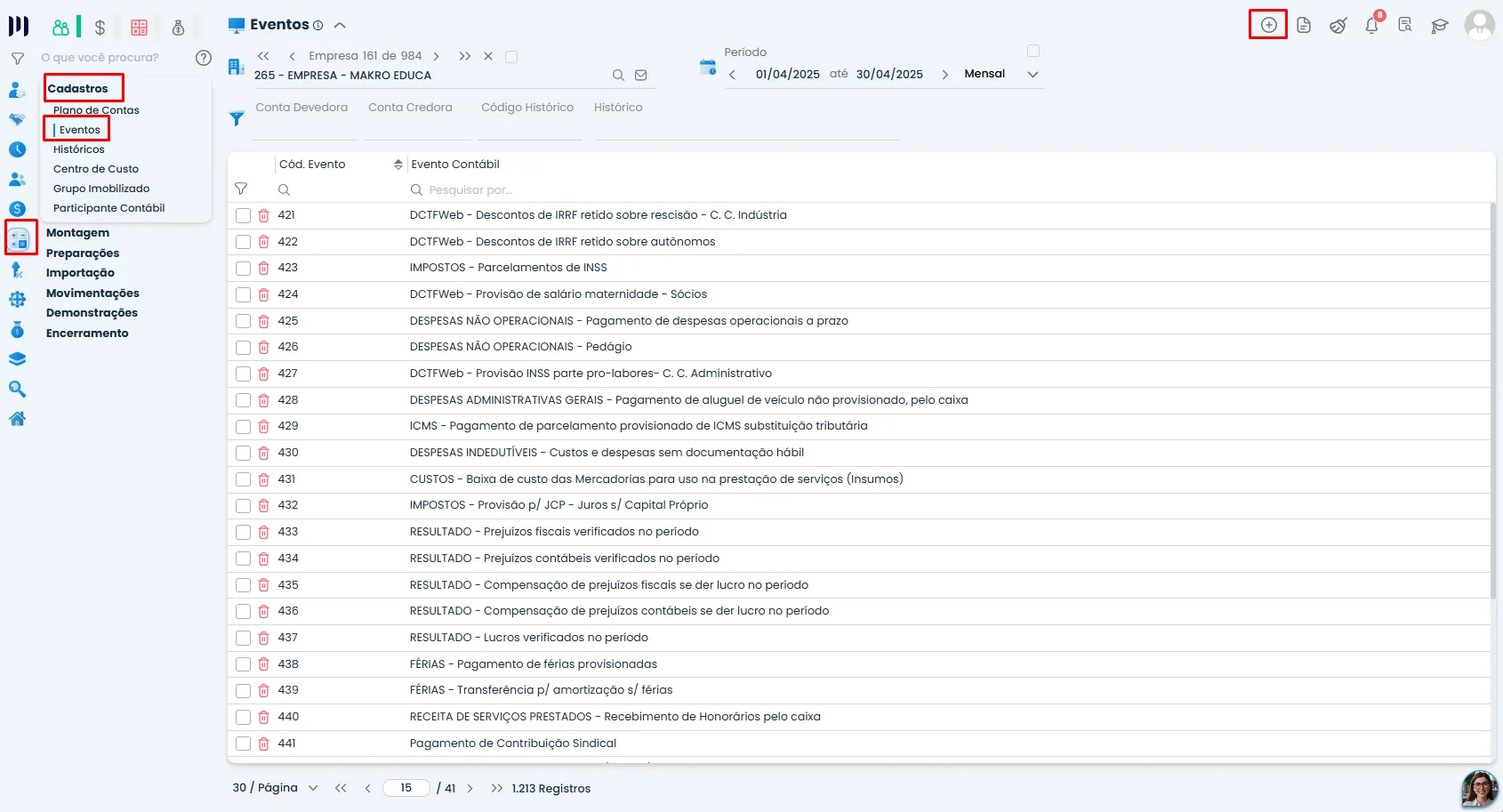1503x812 pixels.
Task: Toggle the Período checkbox
Action: click(1033, 51)
